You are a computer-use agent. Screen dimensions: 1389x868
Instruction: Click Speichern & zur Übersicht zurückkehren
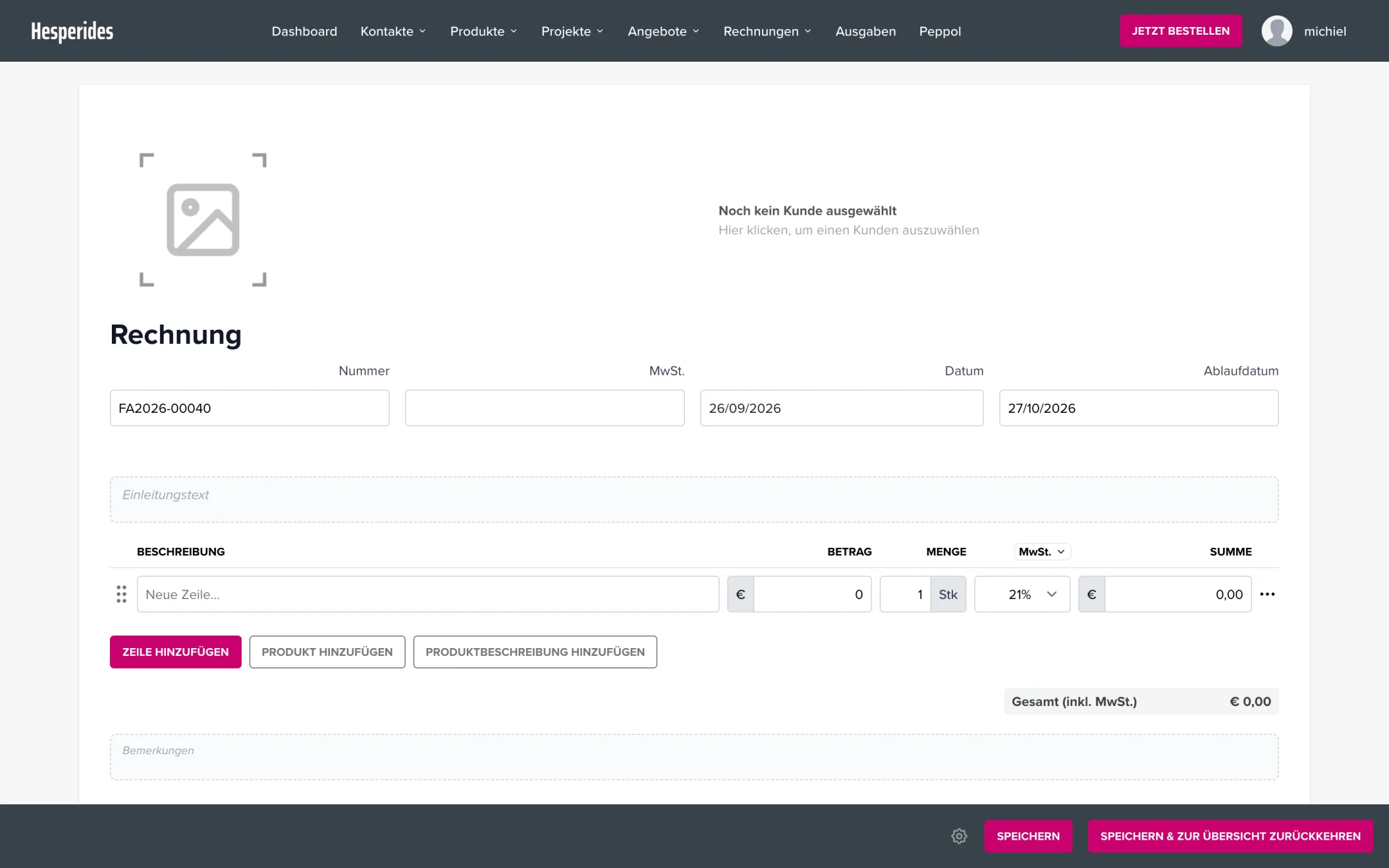click(x=1230, y=836)
